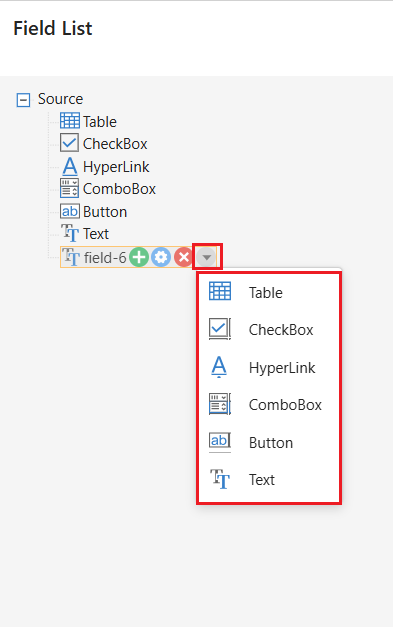Toggle the field type dropdown arrow on field-6
The width and height of the screenshot is (393, 627).
pos(206,257)
